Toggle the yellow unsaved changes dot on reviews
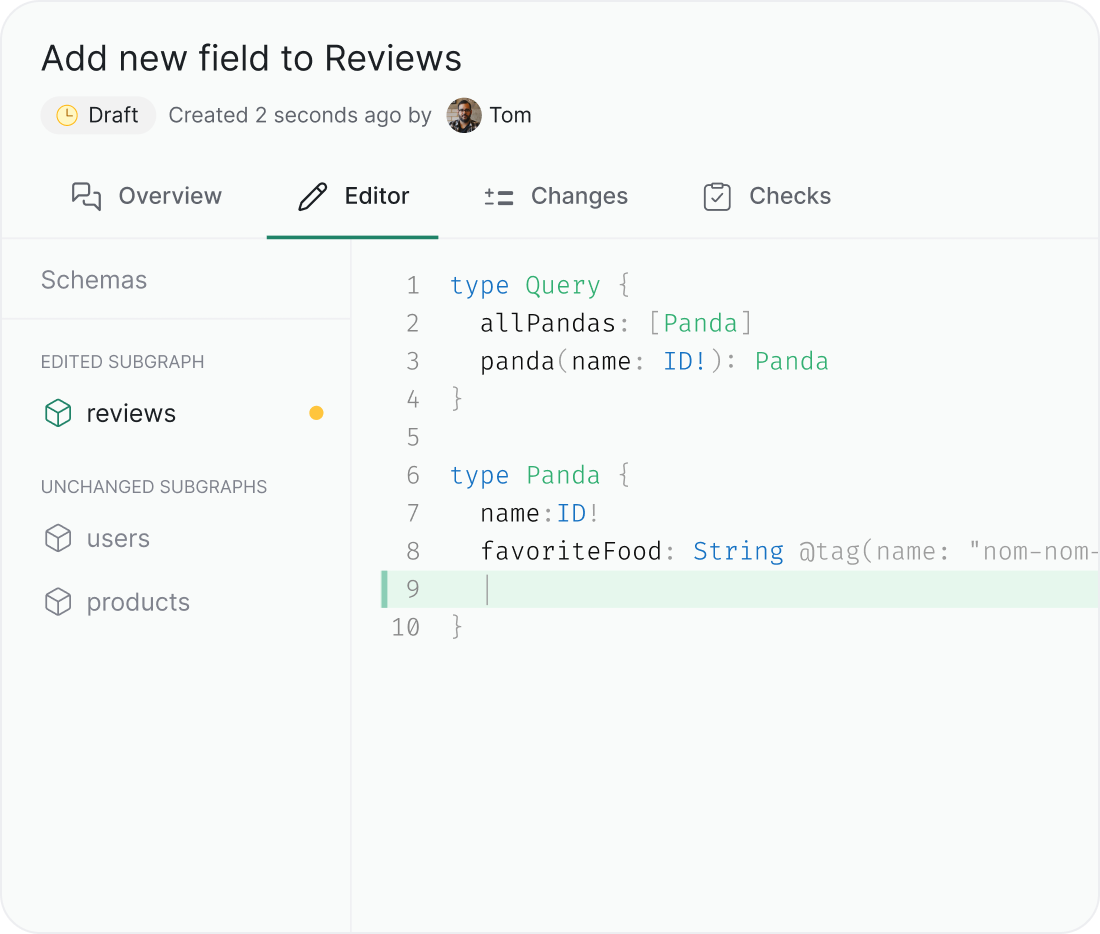 click(x=317, y=412)
